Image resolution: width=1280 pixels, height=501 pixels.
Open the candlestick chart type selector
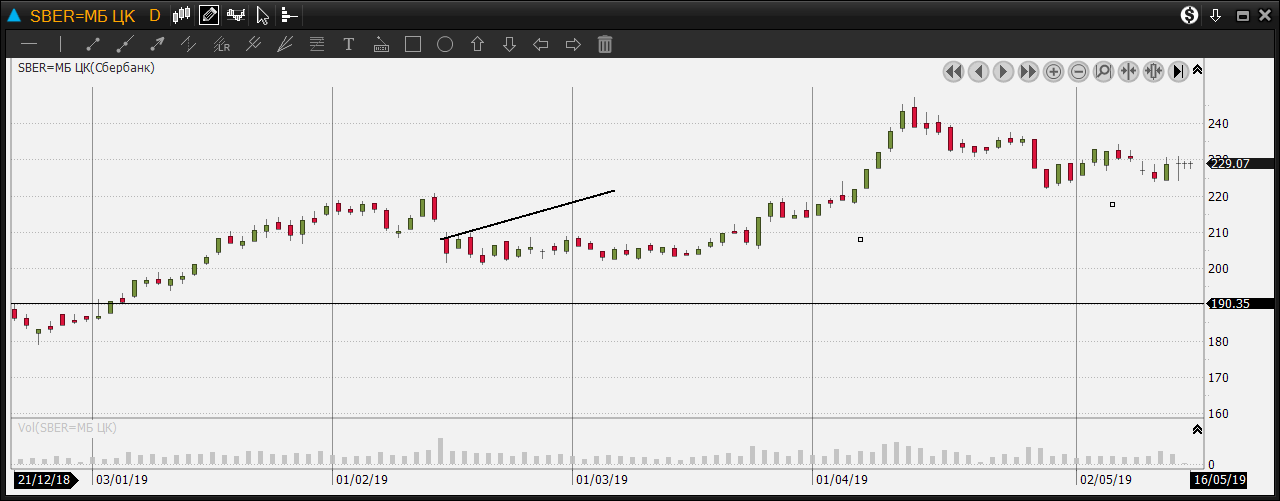pos(182,15)
